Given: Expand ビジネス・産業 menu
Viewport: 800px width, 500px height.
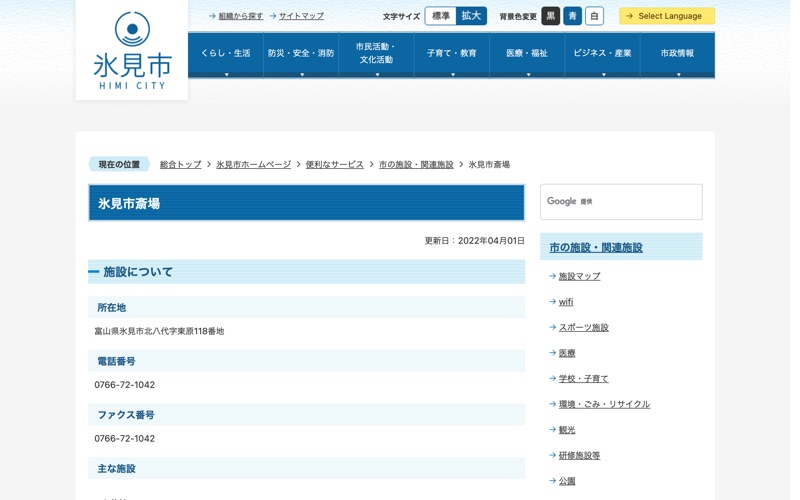Looking at the screenshot, I should [603, 55].
